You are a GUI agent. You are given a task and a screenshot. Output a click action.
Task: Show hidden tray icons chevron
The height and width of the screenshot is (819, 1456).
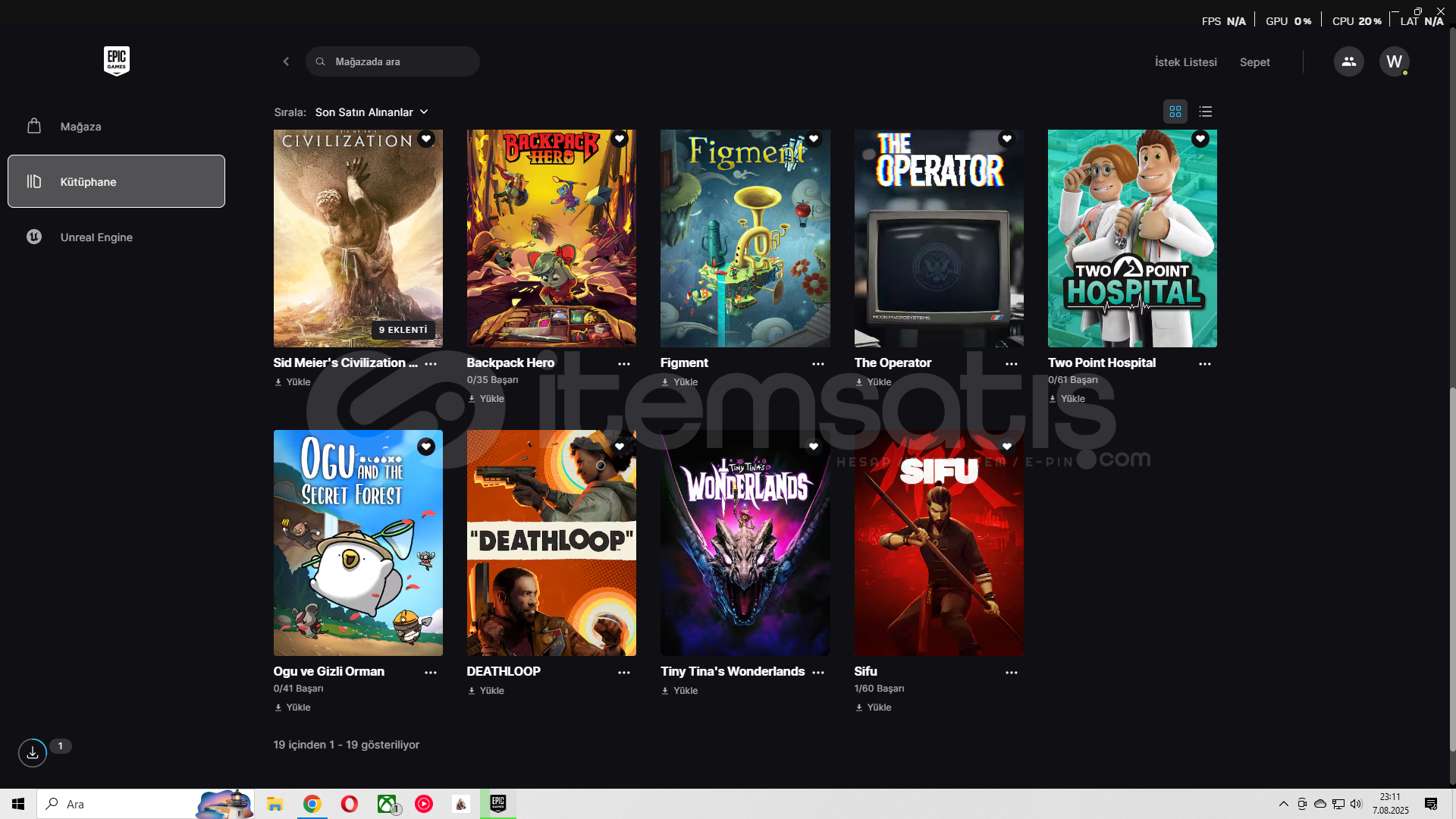[x=1283, y=804]
